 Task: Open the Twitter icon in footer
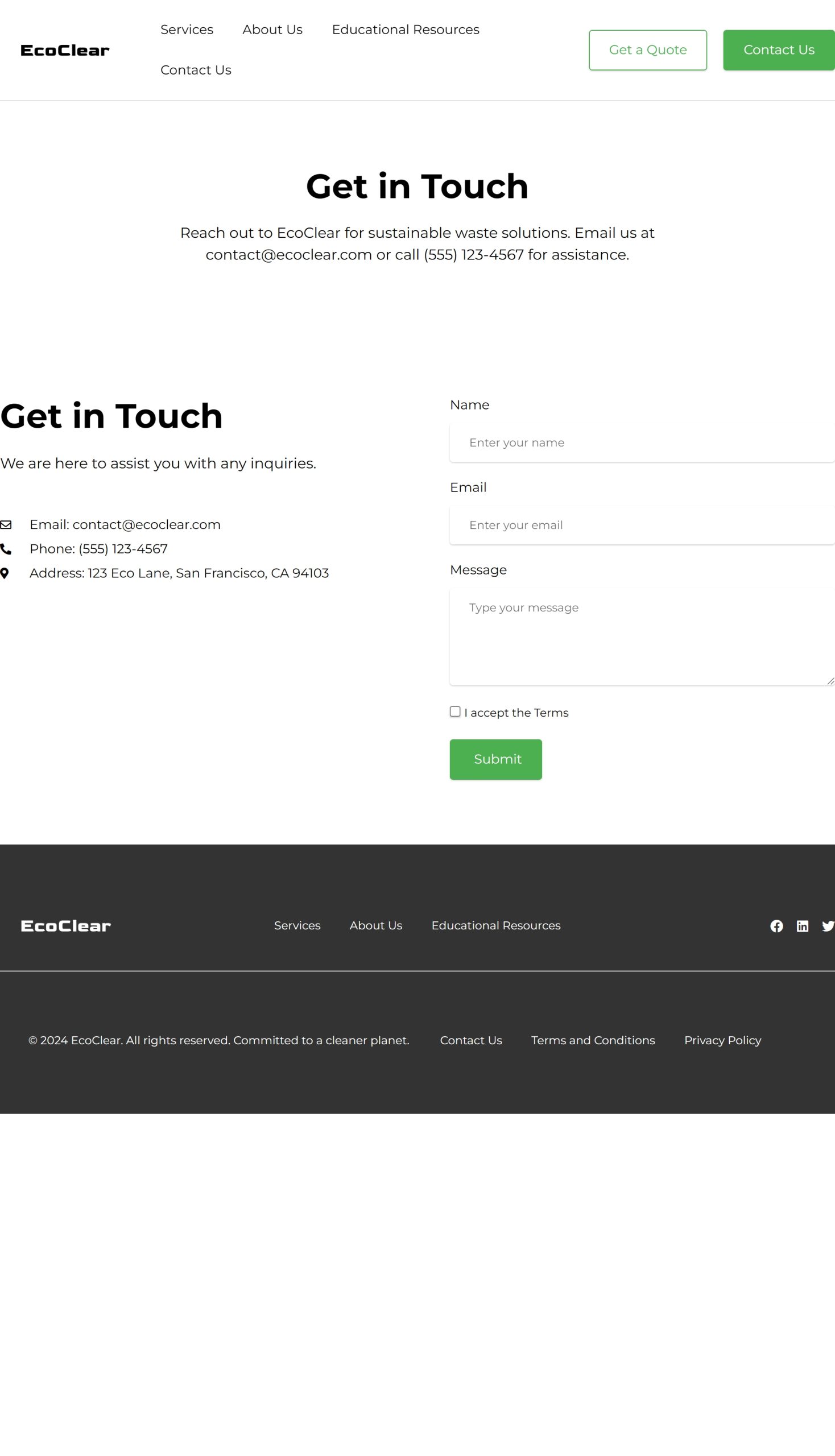(828, 926)
